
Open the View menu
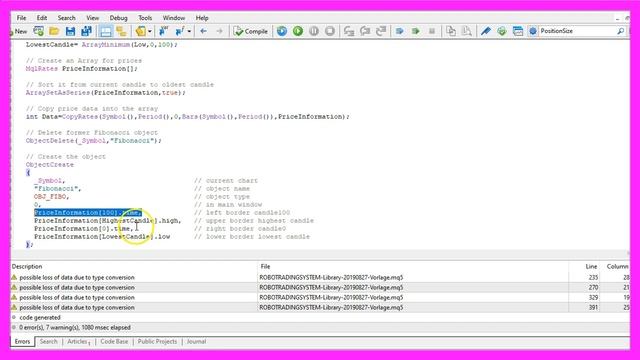[x=93, y=18]
